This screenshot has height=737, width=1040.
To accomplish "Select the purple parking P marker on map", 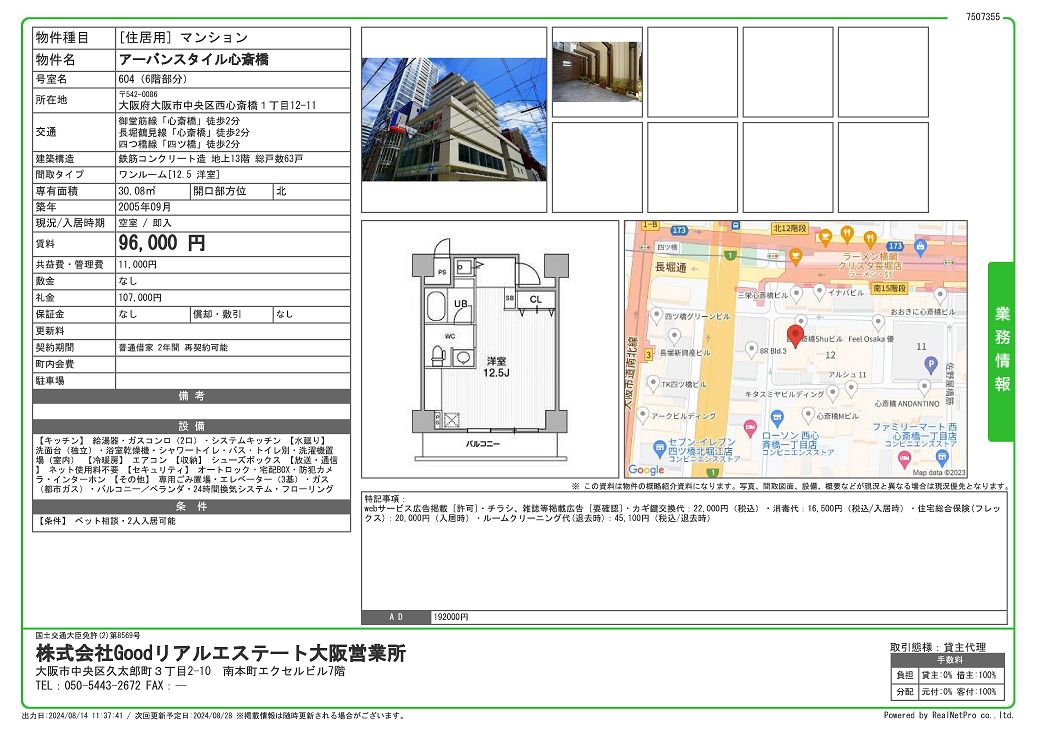I will [931, 364].
